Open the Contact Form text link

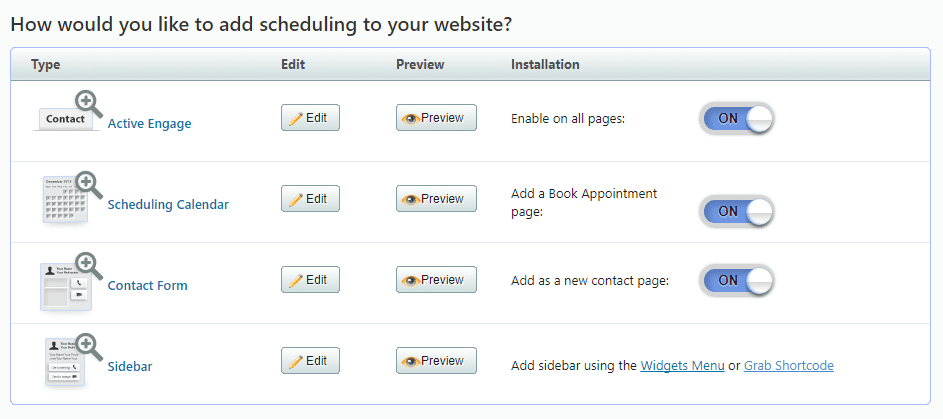147,286
